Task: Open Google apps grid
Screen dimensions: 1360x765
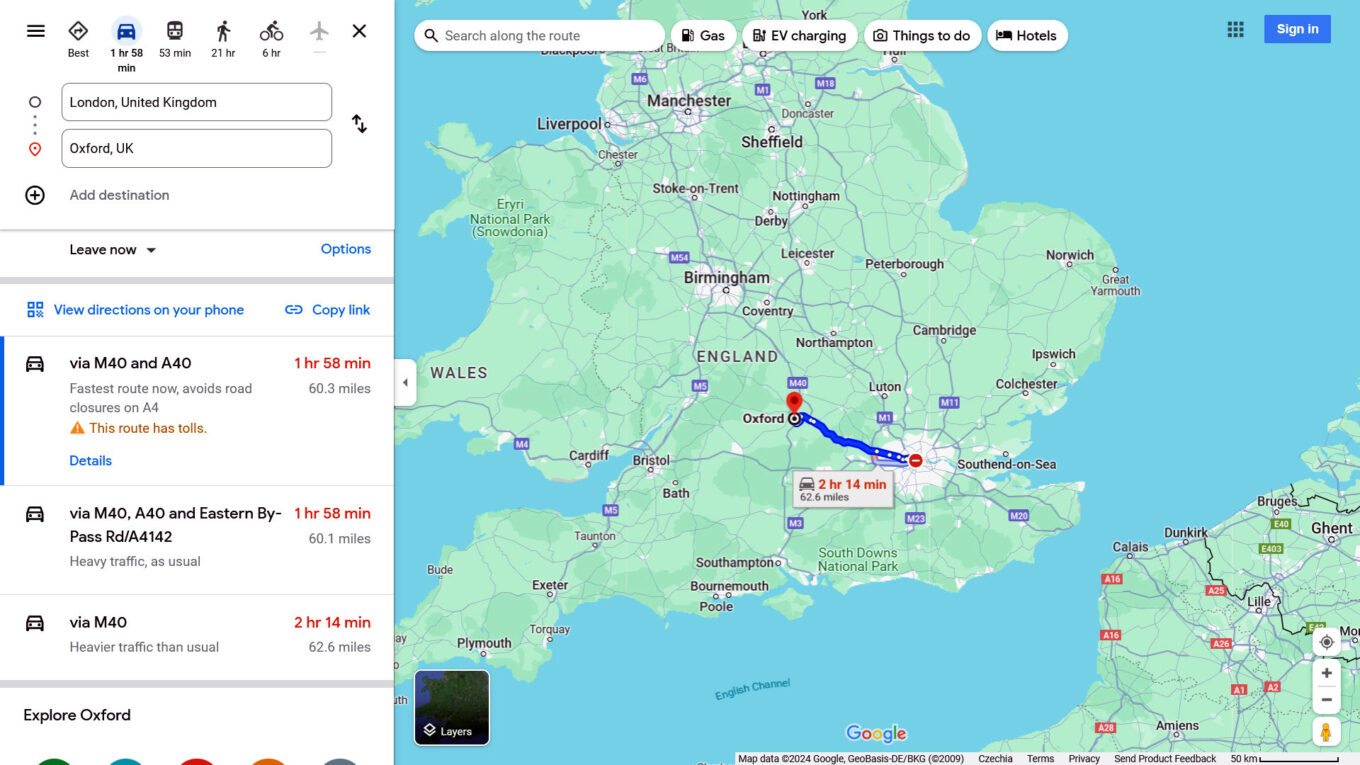Action: (1235, 29)
